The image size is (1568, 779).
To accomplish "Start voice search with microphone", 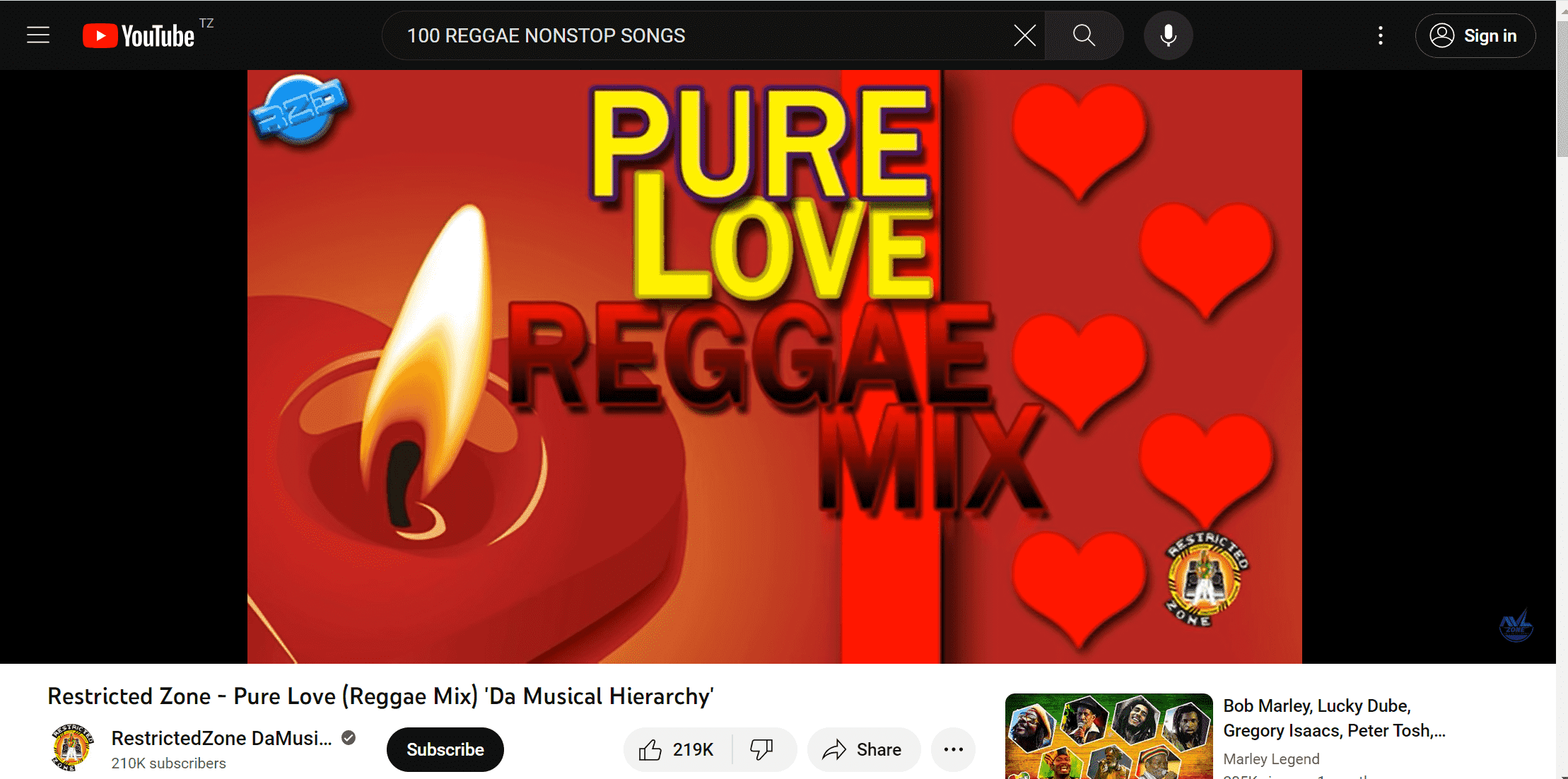I will click(x=1169, y=35).
